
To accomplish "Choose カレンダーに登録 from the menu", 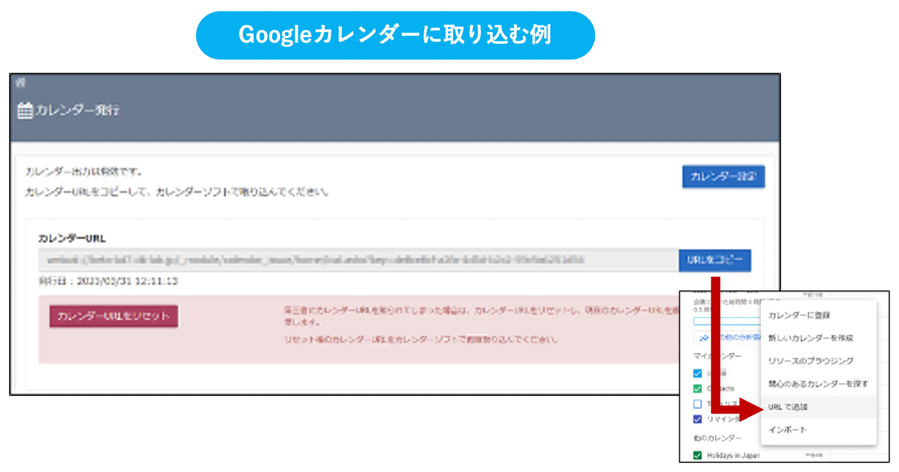I will [x=818, y=315].
